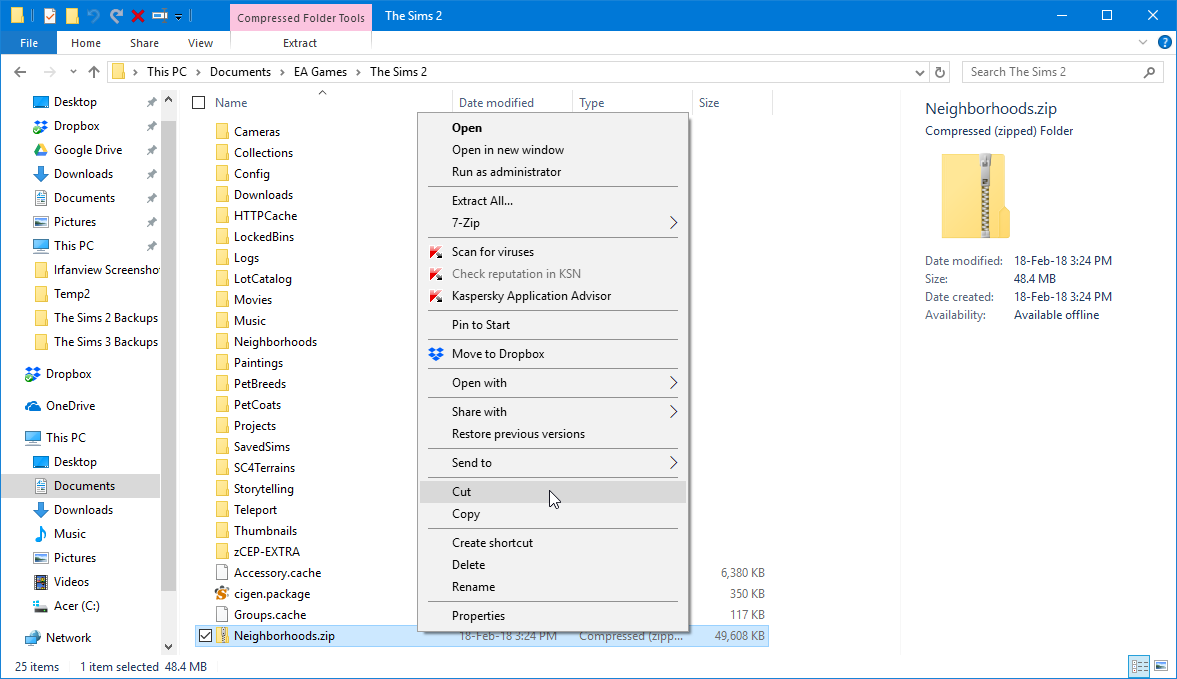Click the Cameras folder icon

[x=222, y=131]
